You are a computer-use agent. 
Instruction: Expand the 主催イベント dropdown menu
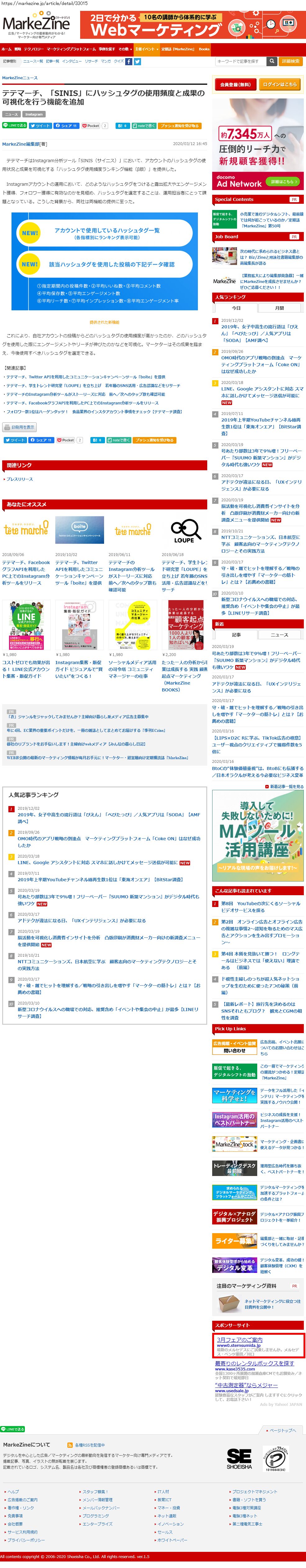[146, 49]
